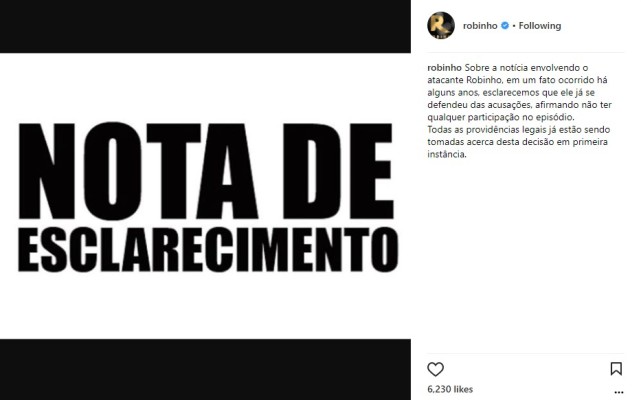The image size is (641, 400).
Task: Click the black band at the image bottom
Action: (x=205, y=369)
